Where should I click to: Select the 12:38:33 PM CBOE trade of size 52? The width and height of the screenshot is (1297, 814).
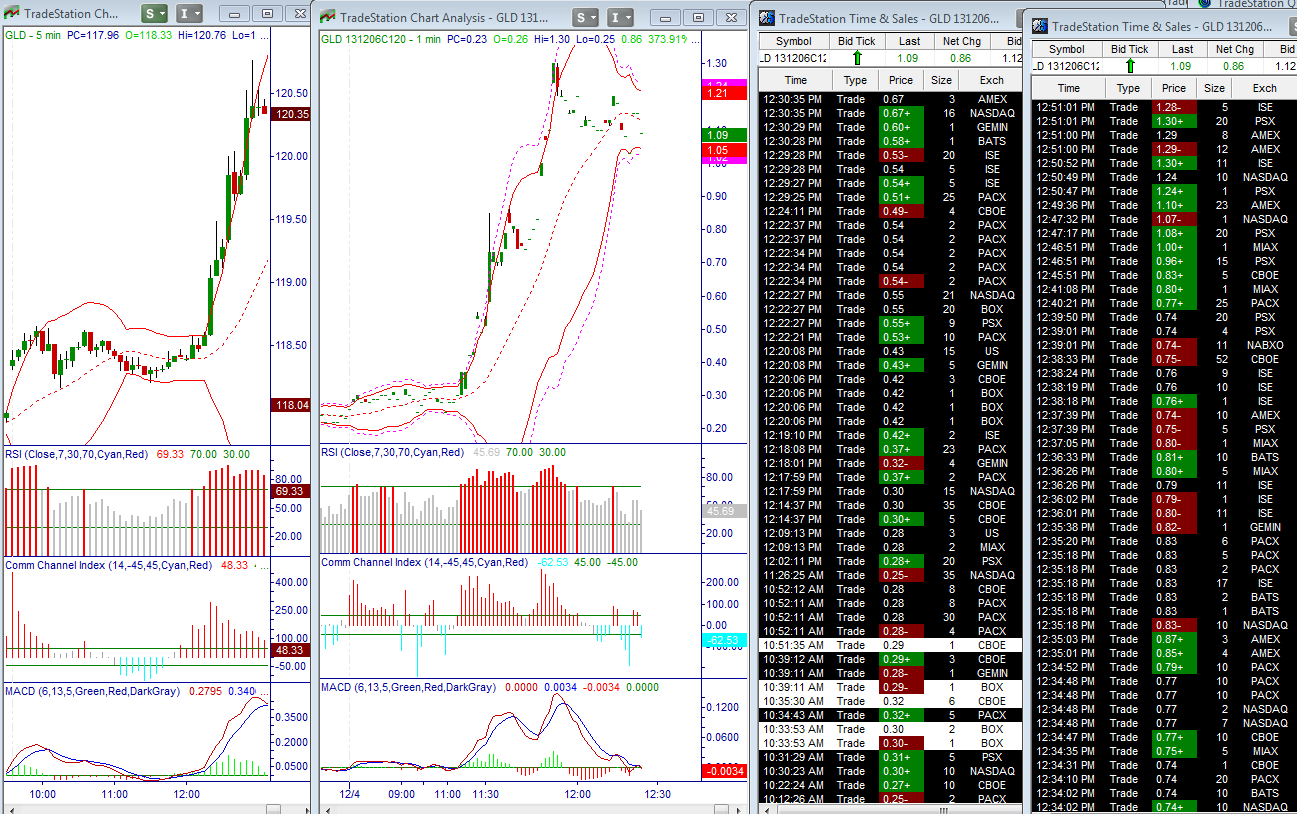tap(1165, 359)
